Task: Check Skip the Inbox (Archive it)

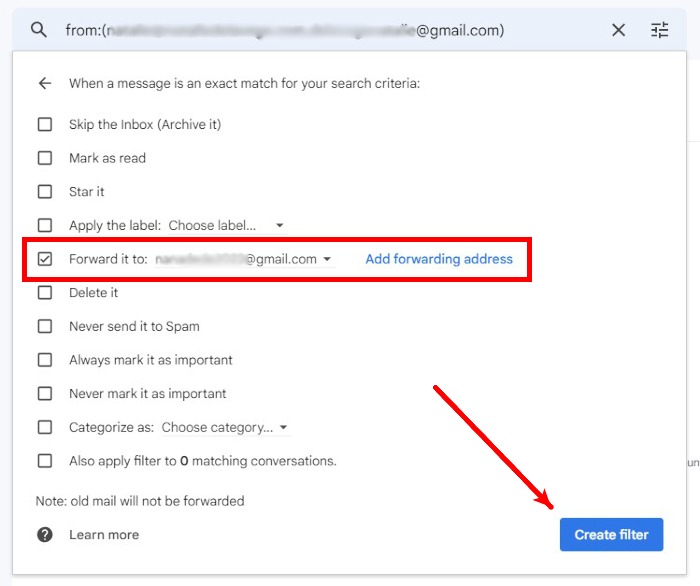Action: pos(45,124)
